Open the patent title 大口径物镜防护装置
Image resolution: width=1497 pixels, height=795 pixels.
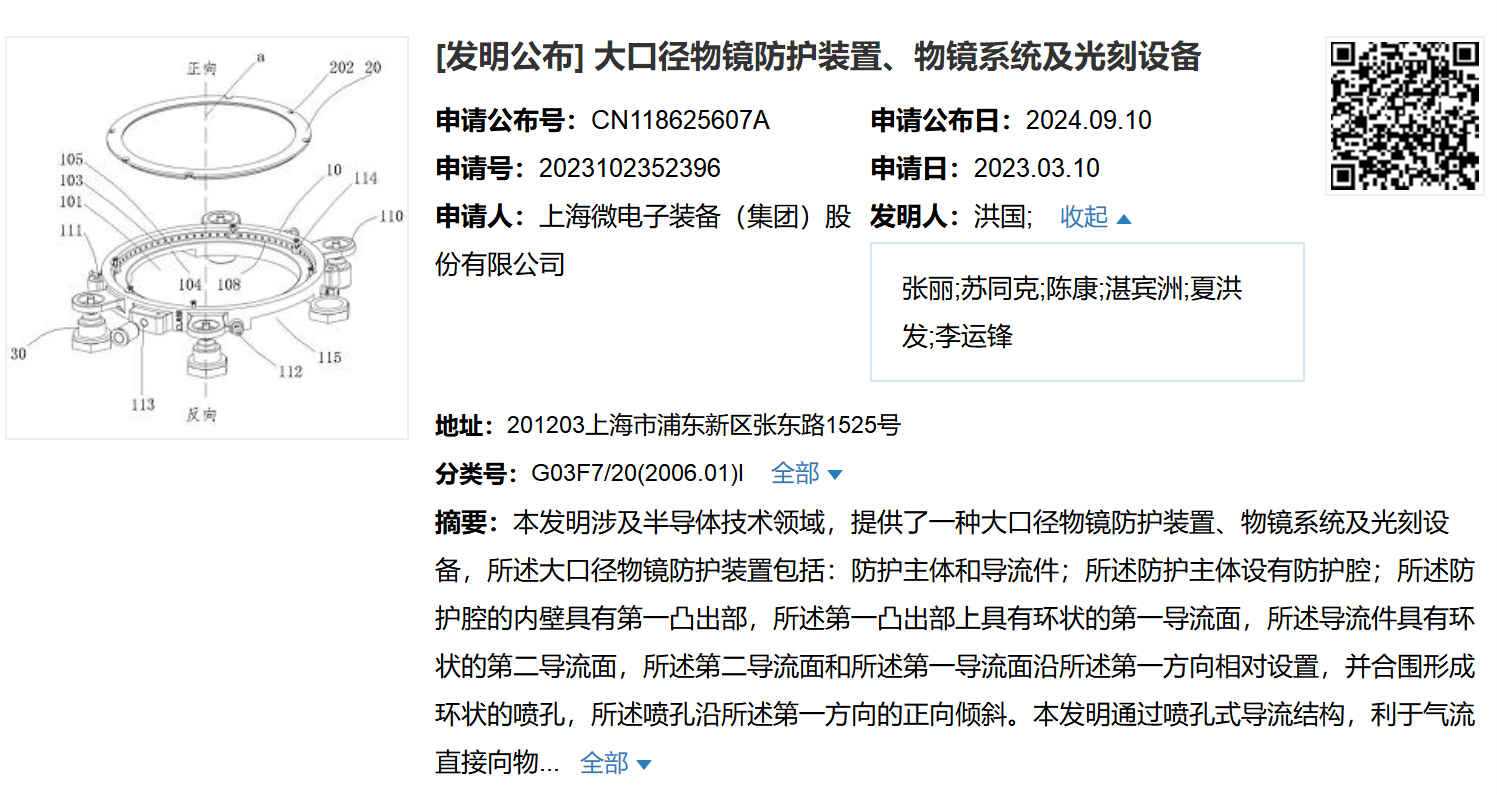coord(818,57)
